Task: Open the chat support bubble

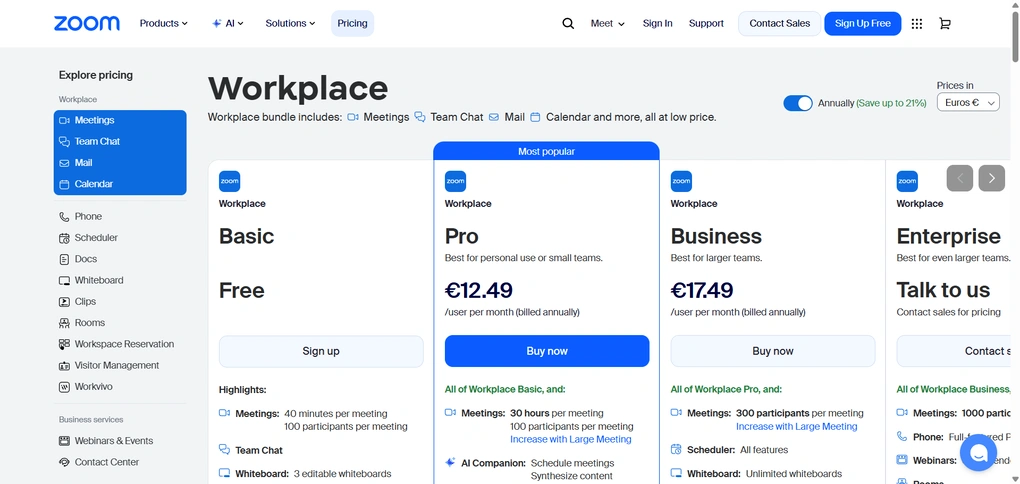Action: pos(978,453)
